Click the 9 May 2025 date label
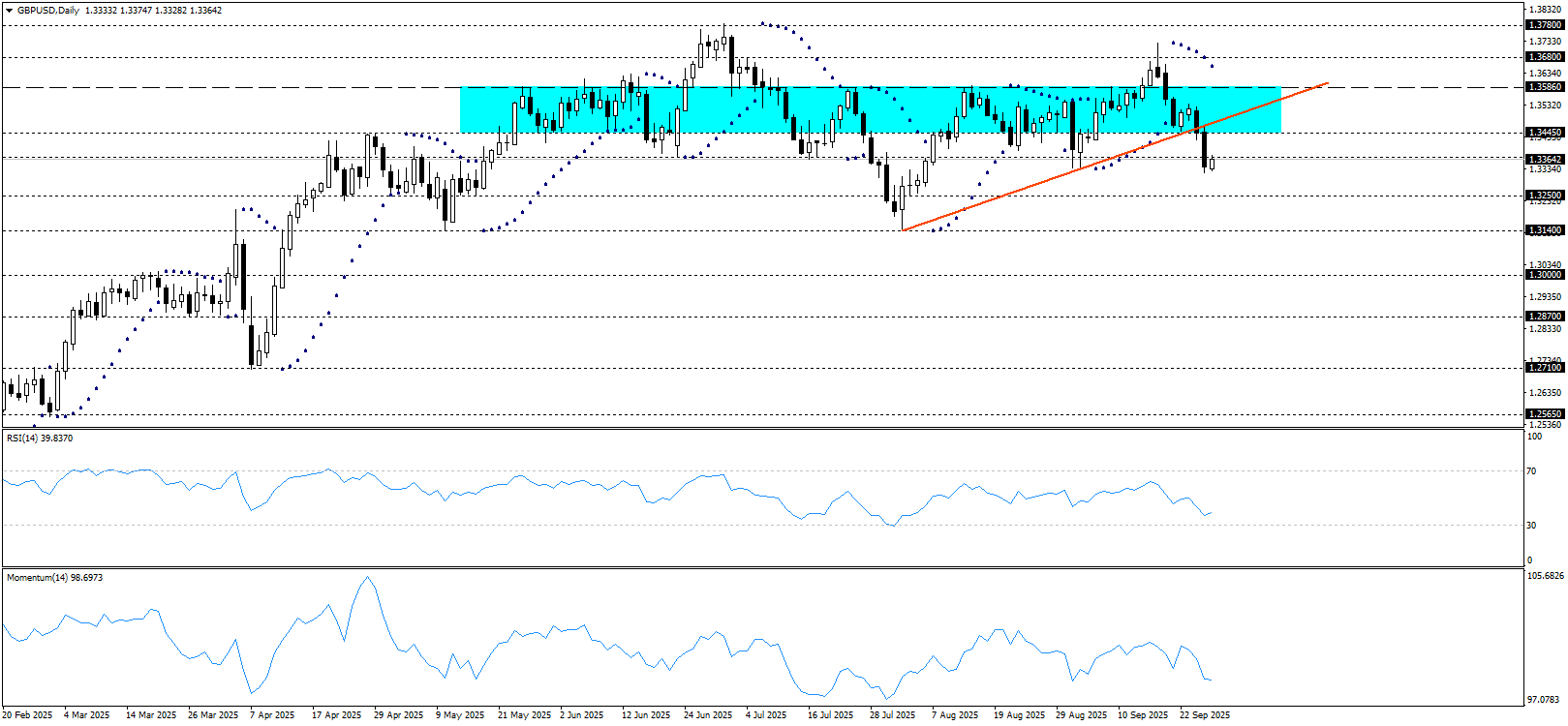 click(x=460, y=715)
